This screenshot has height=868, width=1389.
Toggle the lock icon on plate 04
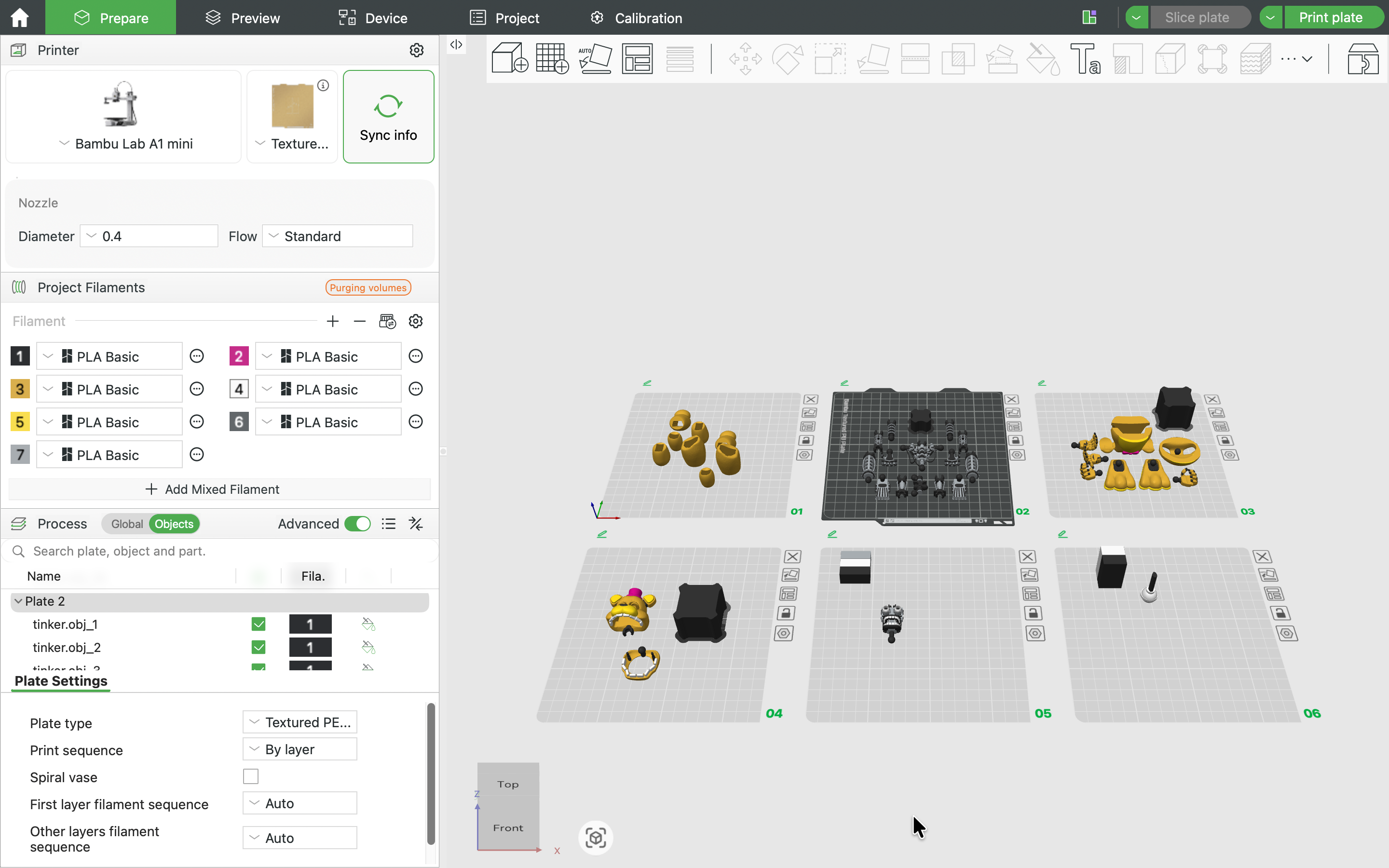pyautogui.click(x=786, y=613)
